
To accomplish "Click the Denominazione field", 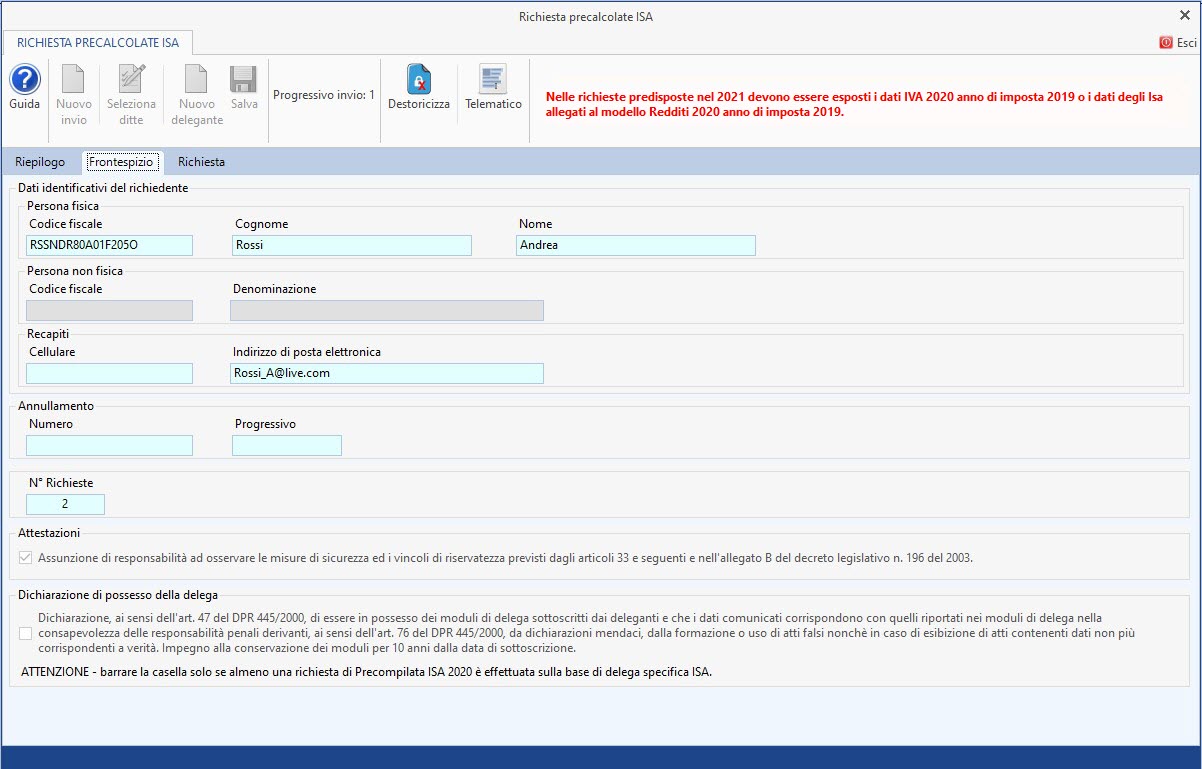I will [x=387, y=310].
